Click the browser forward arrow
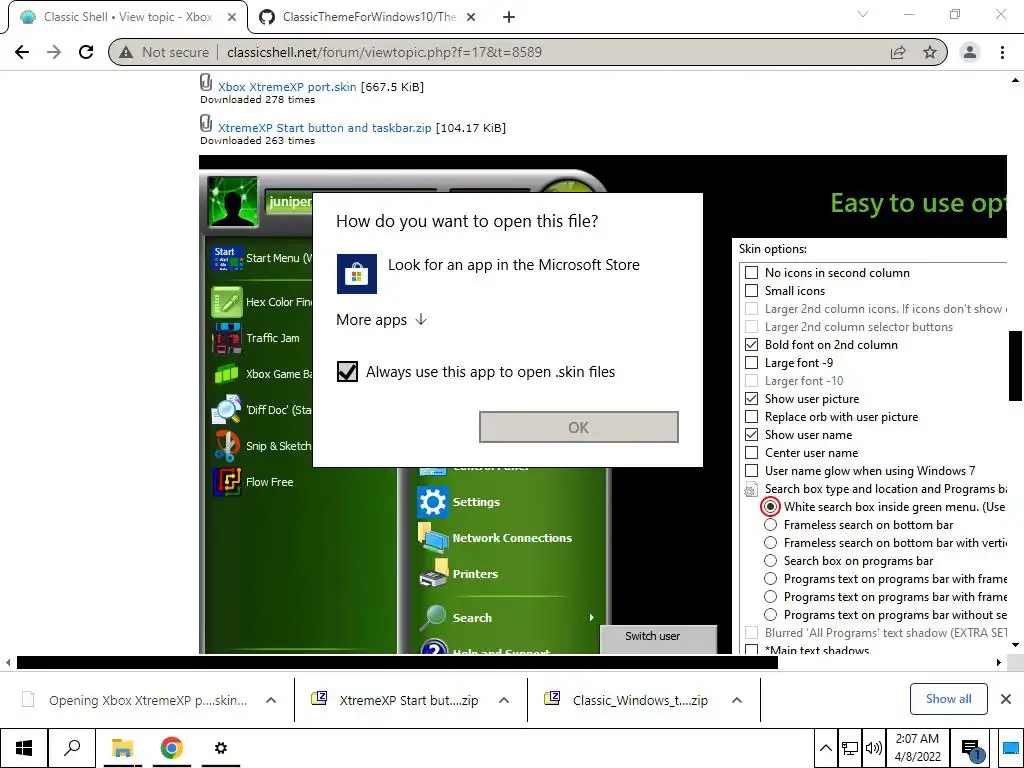The width and height of the screenshot is (1024, 768). 54,52
